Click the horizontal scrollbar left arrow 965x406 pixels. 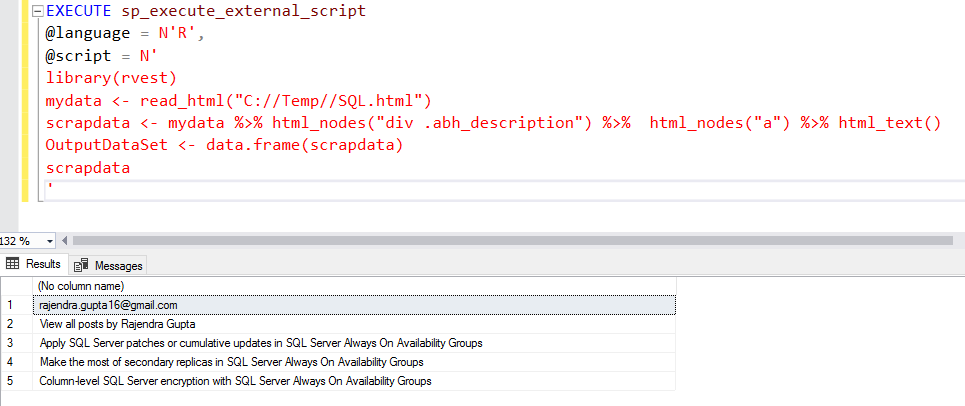(x=65, y=241)
